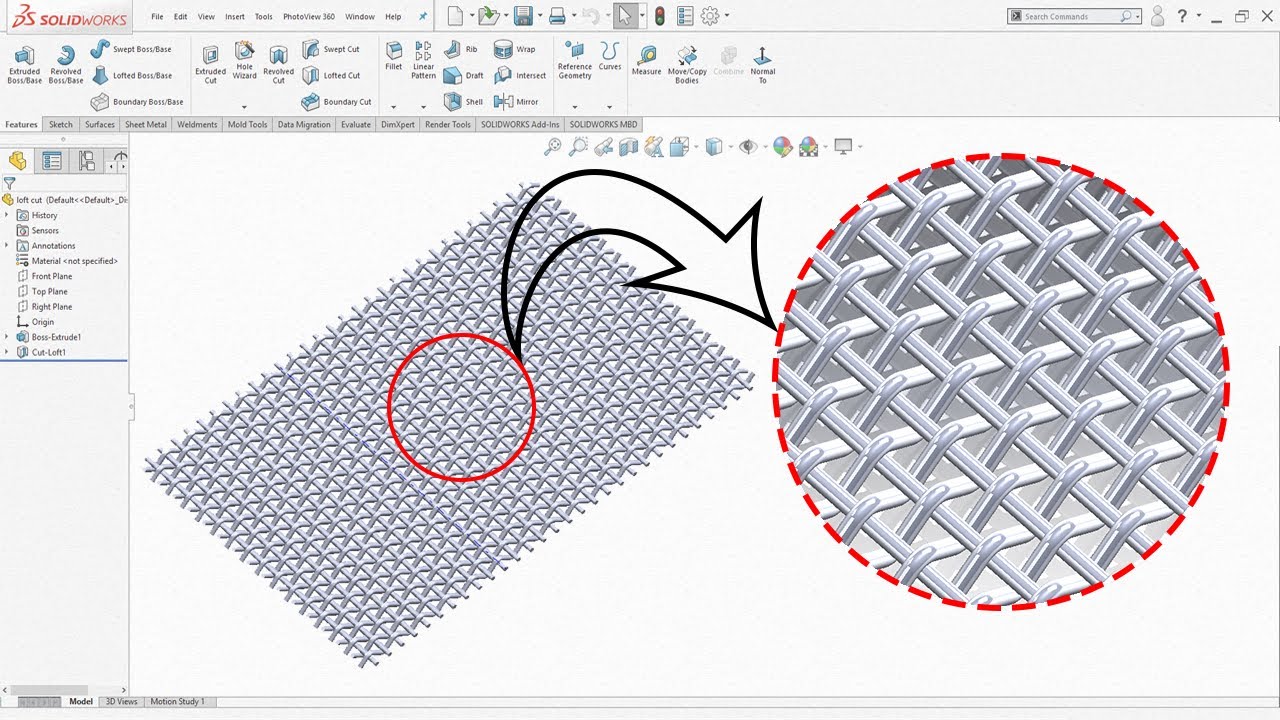
Task: Select the Shell tool
Action: point(464,101)
